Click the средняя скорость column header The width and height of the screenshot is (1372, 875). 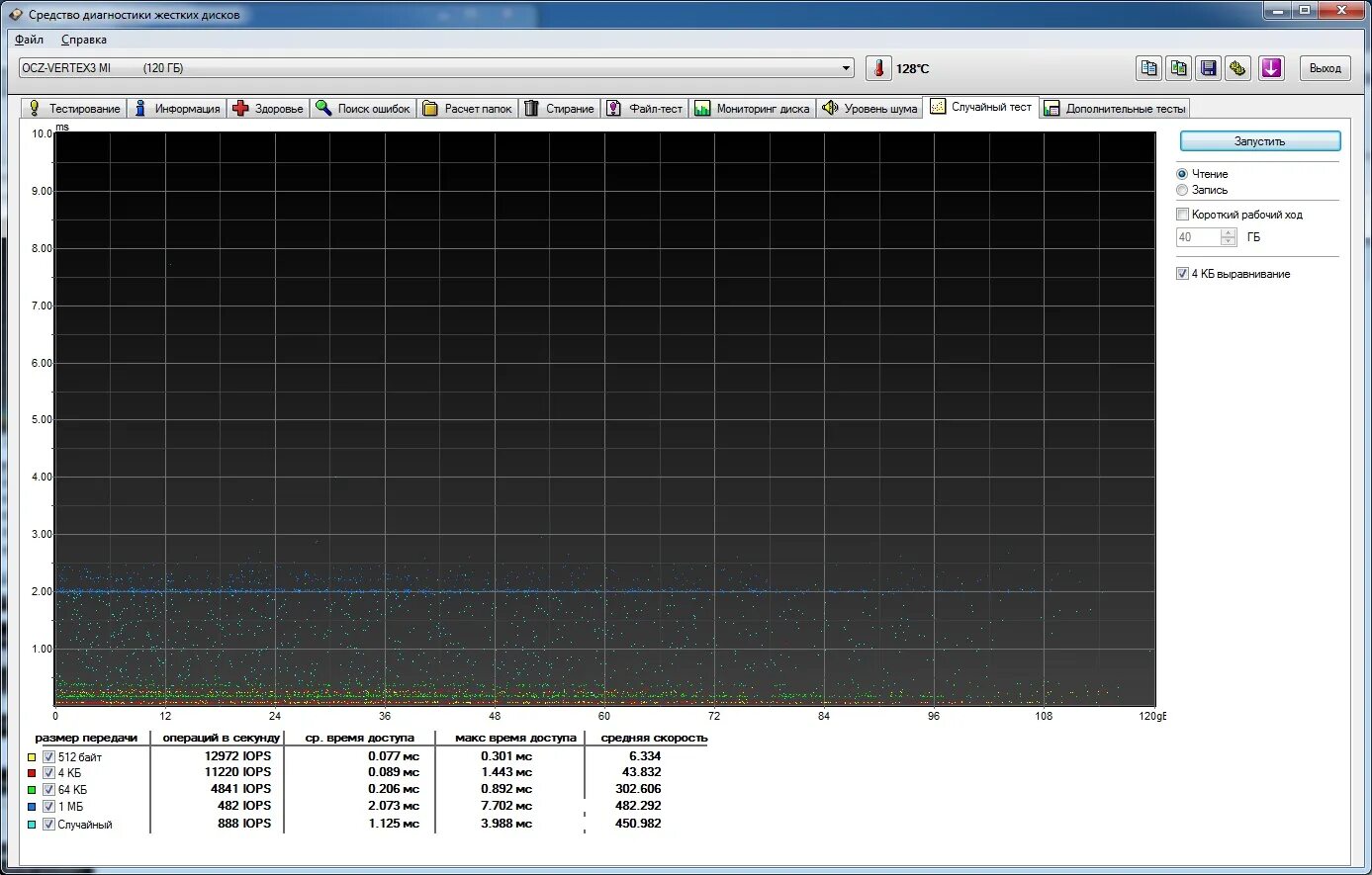[x=654, y=738]
